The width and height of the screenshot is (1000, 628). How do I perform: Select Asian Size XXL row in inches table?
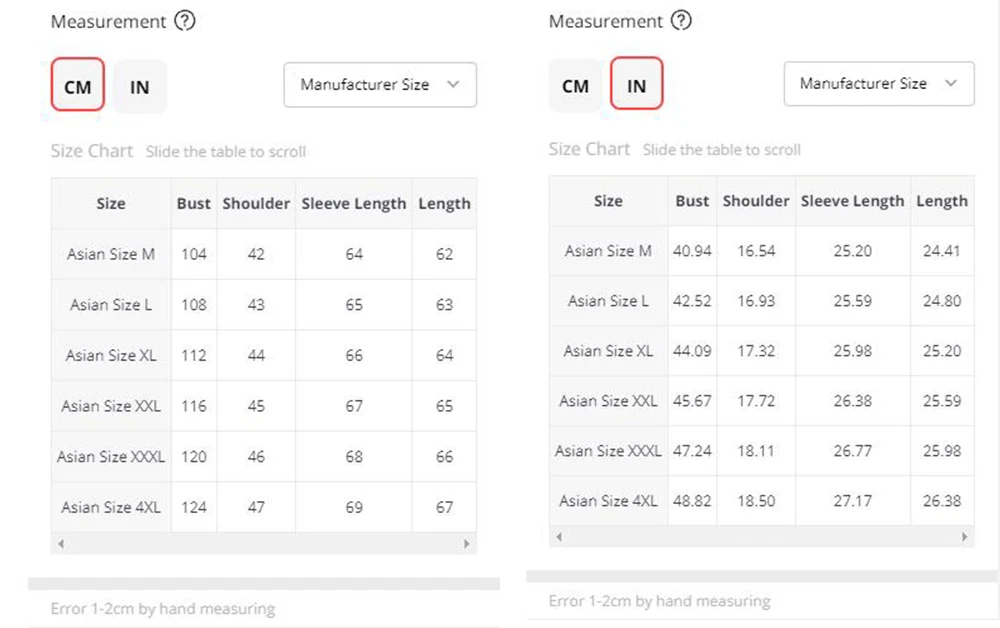pyautogui.click(x=608, y=401)
